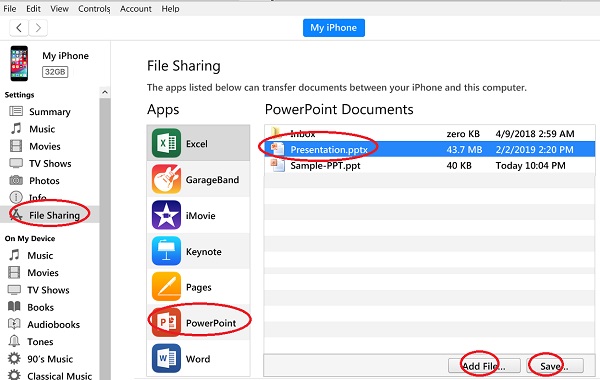Viewport: 600px width, 380px height.
Task: Click the TV Shows screen icon under Settings
Action: pos(16,163)
